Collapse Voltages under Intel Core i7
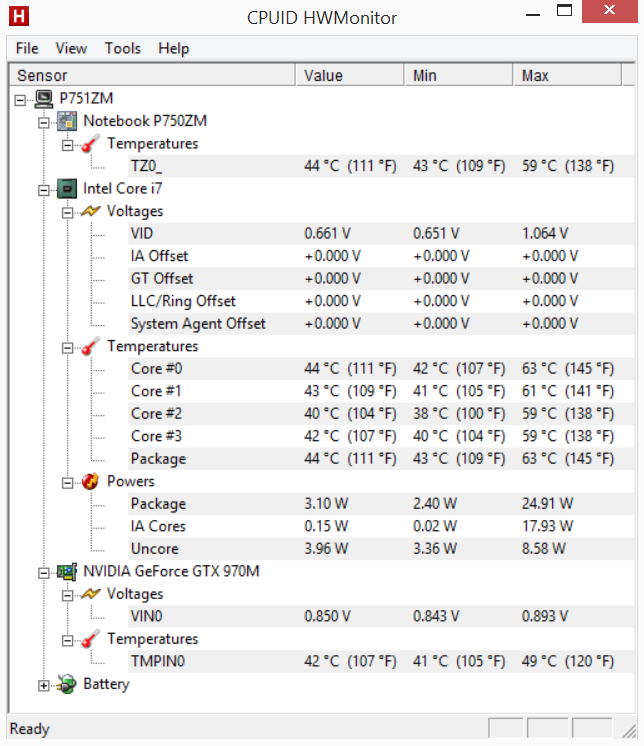 (x=68, y=213)
